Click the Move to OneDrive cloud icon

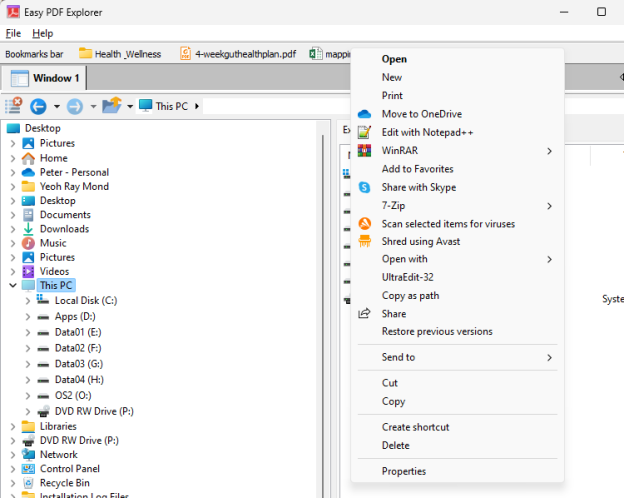click(x=365, y=114)
